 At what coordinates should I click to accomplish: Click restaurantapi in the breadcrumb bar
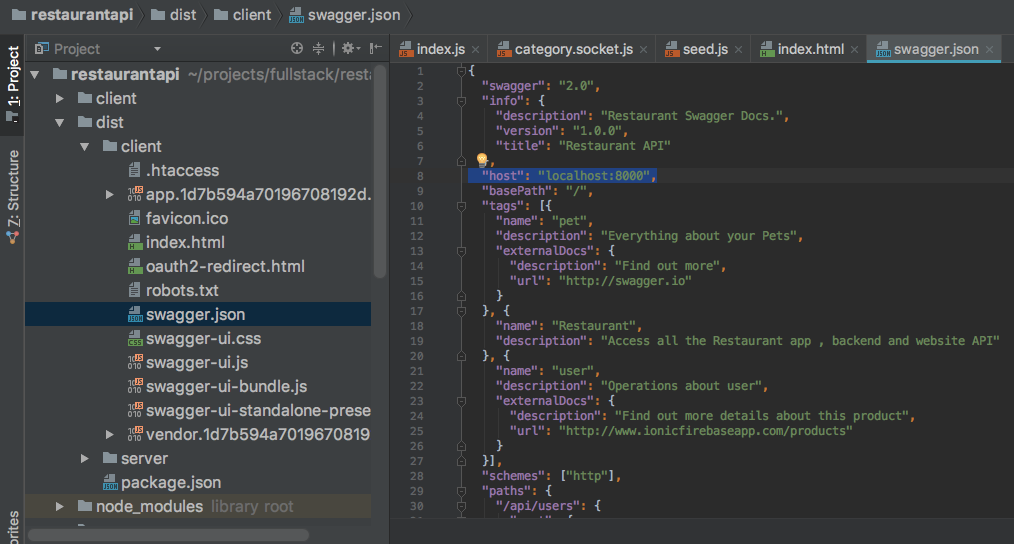coord(72,14)
